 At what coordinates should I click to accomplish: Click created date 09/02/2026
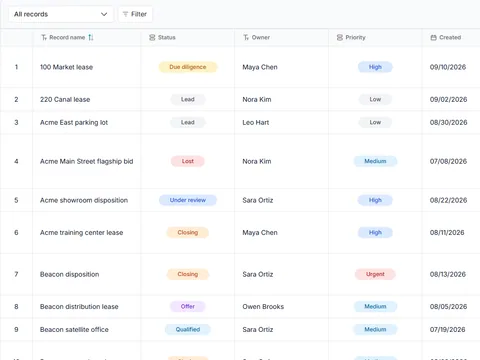point(448,100)
